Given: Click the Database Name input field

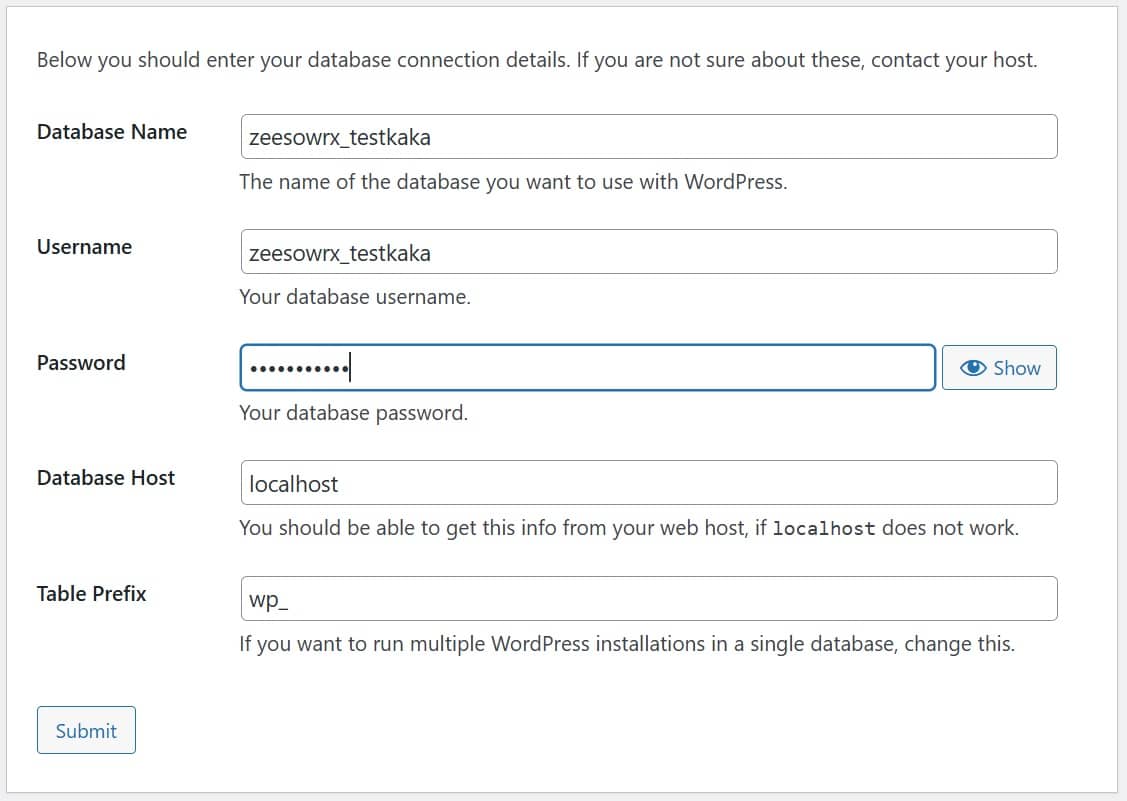Looking at the screenshot, I should click(649, 137).
